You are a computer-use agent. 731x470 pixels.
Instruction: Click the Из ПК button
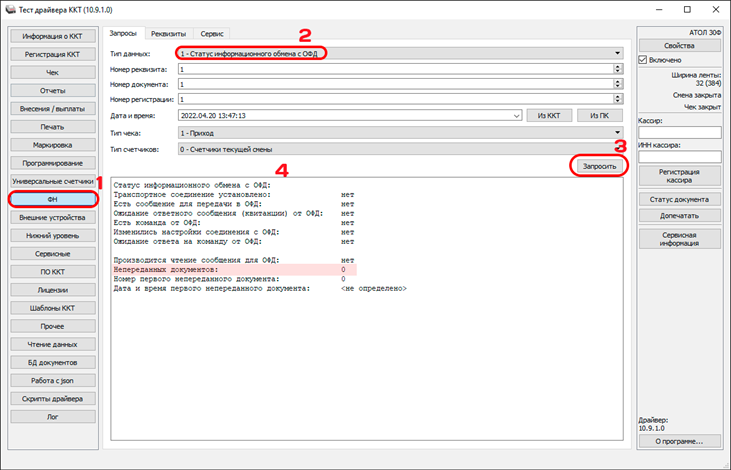599,116
